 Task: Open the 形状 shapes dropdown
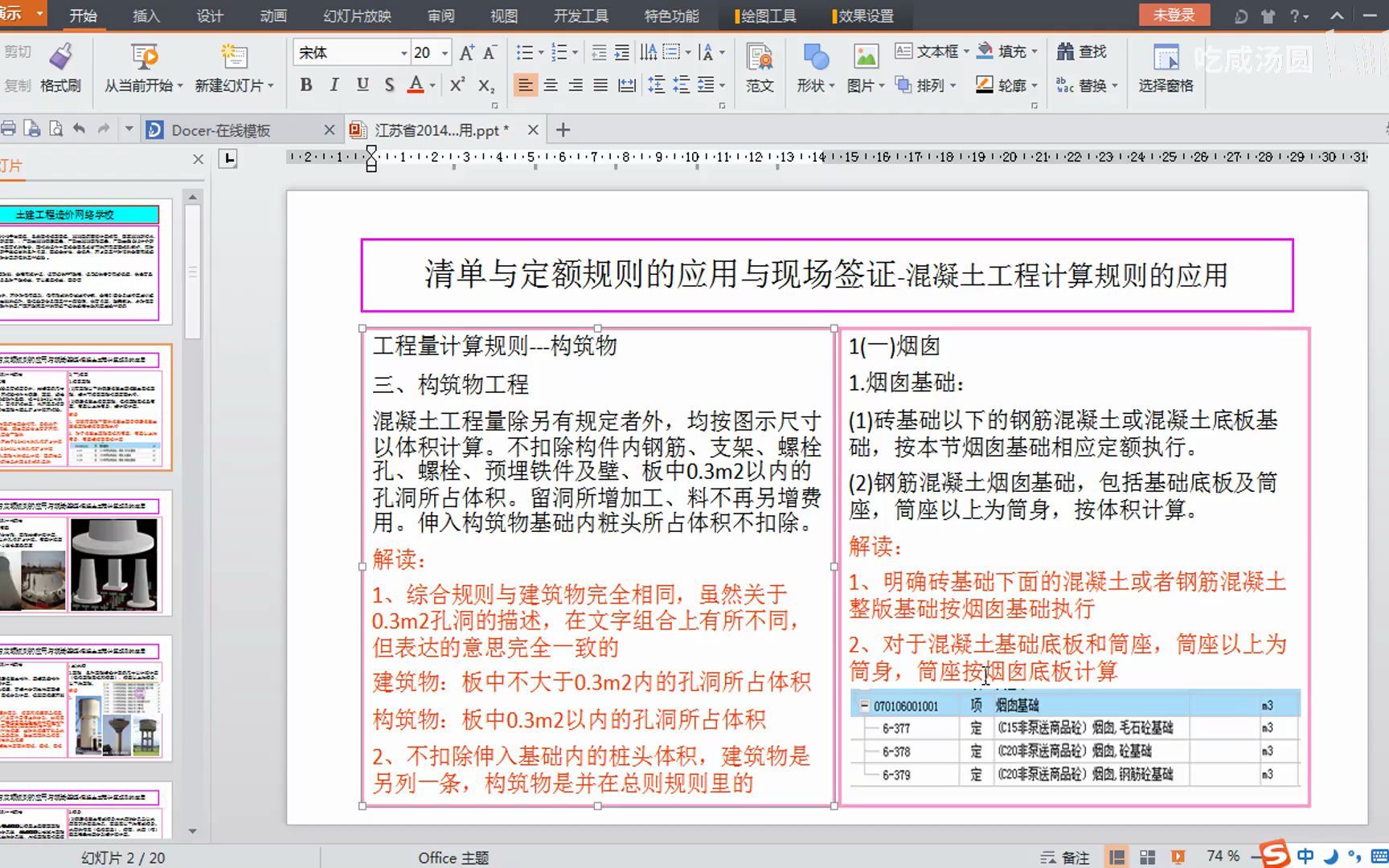813,68
